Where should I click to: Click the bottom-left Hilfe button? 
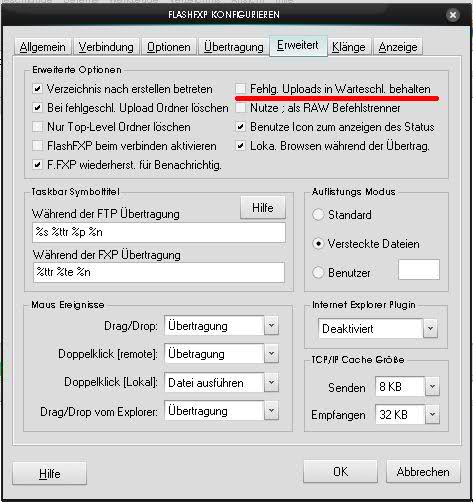[49, 473]
